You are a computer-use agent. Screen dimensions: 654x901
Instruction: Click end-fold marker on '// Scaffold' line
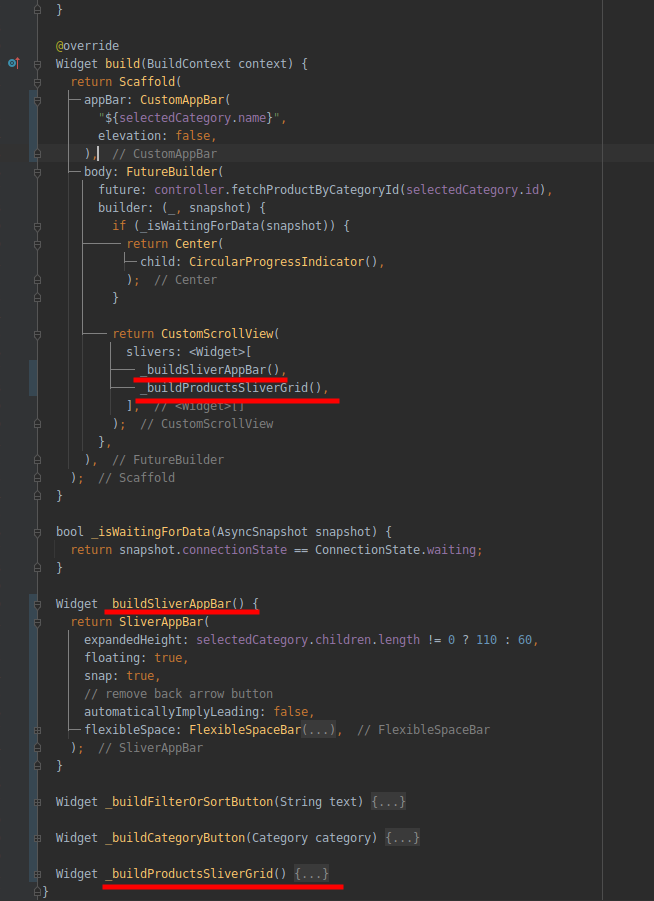click(37, 478)
